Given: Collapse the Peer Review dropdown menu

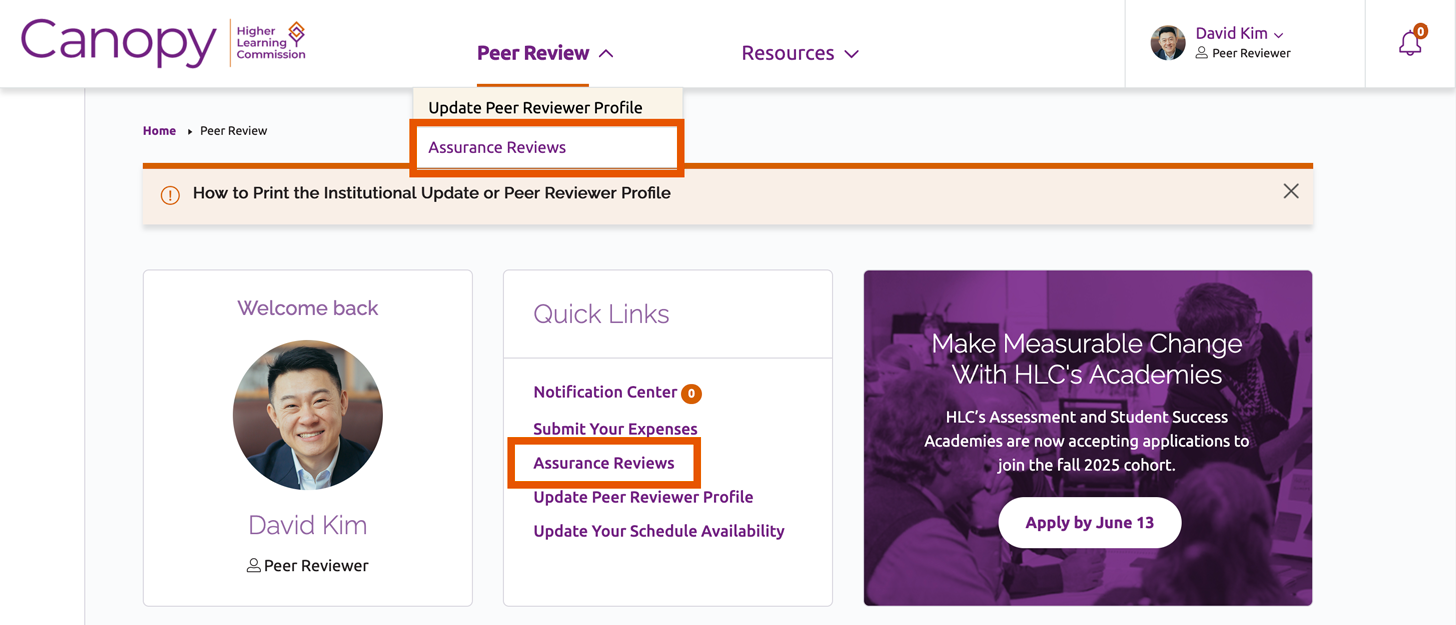Looking at the screenshot, I should (534, 52).
